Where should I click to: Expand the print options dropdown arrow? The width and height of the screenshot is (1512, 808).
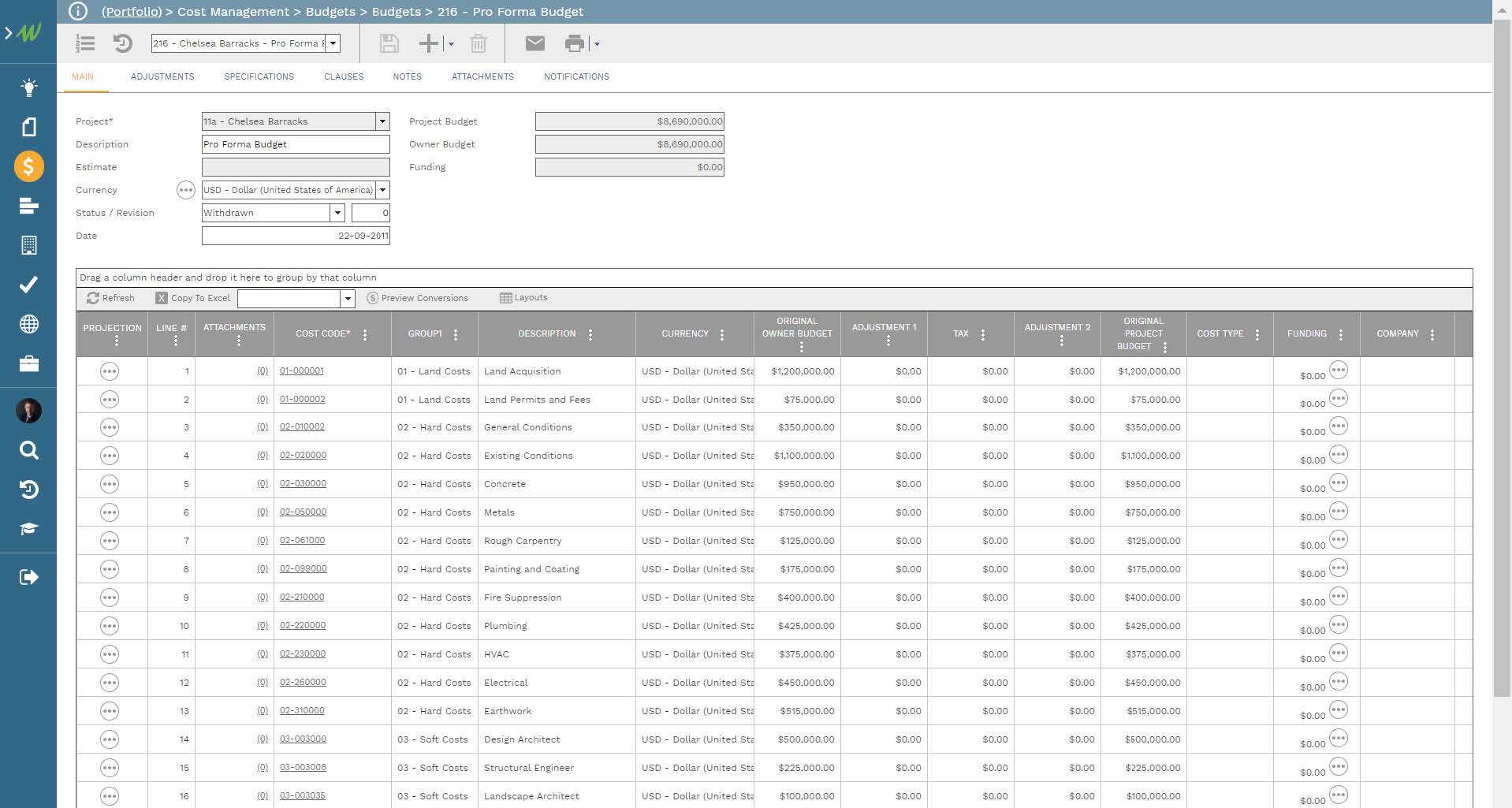coord(598,44)
